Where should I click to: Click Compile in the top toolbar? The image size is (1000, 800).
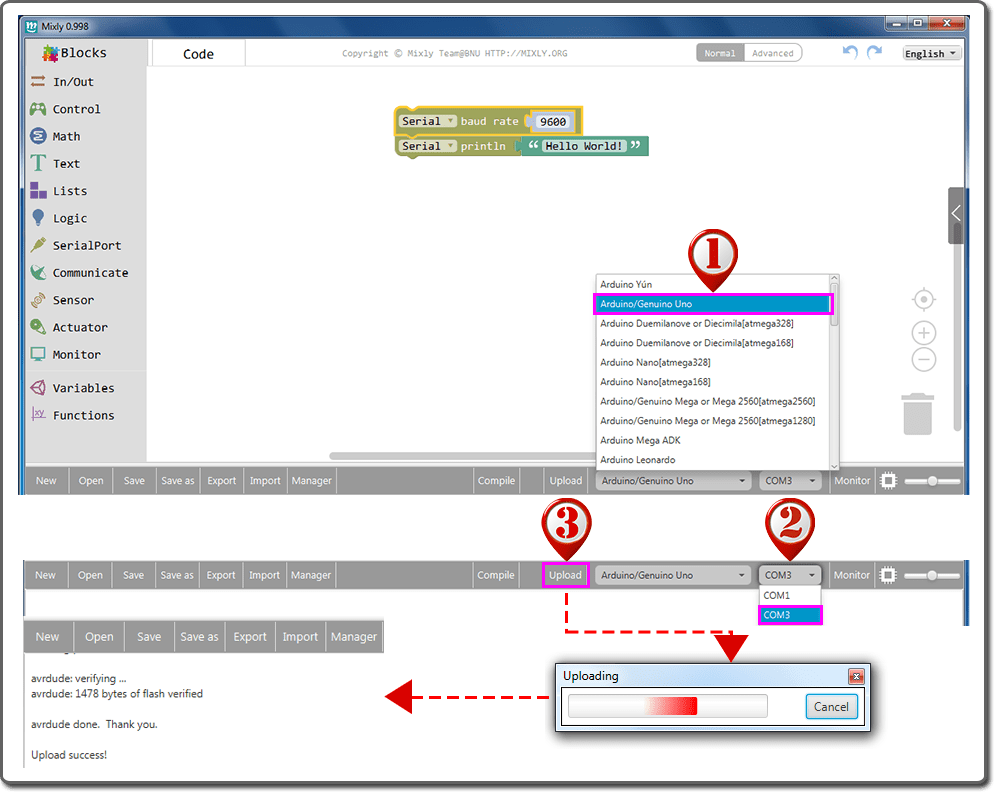496,481
